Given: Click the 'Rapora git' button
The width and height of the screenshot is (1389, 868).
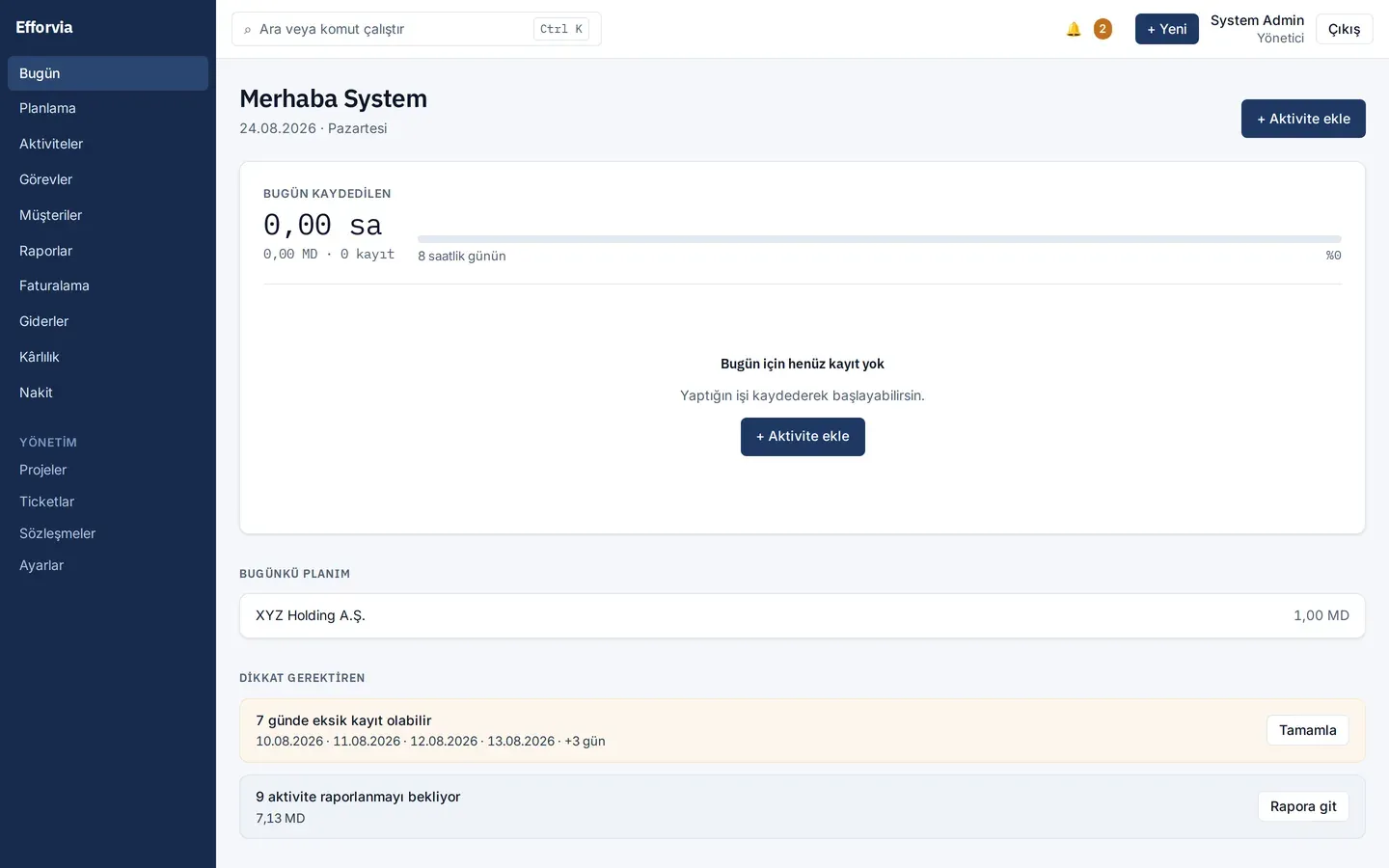Looking at the screenshot, I should pyautogui.click(x=1303, y=806).
